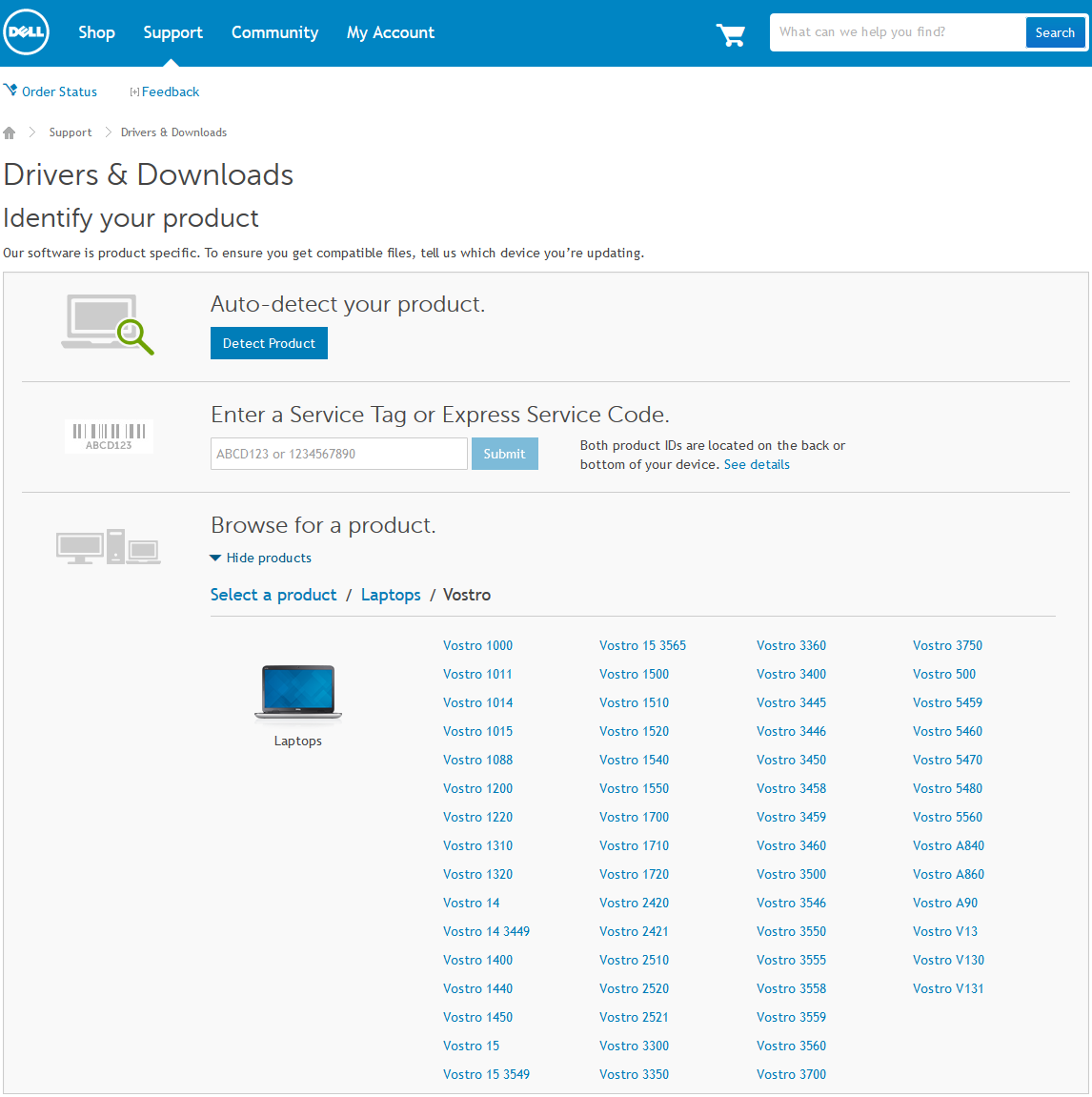The width and height of the screenshot is (1092, 1097).
Task: Click the Search button
Action: (x=1055, y=33)
